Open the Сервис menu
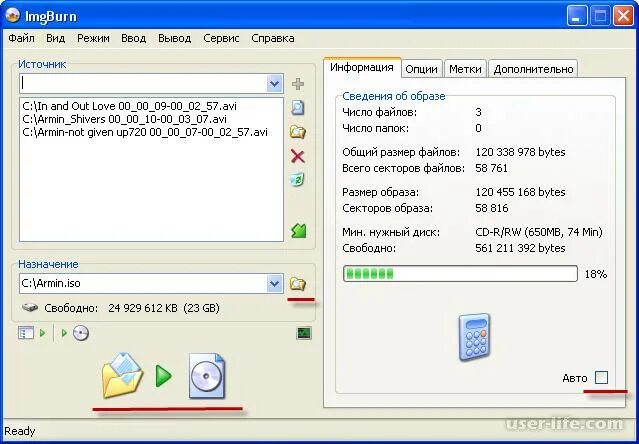The width and height of the screenshot is (639, 444). (221, 38)
